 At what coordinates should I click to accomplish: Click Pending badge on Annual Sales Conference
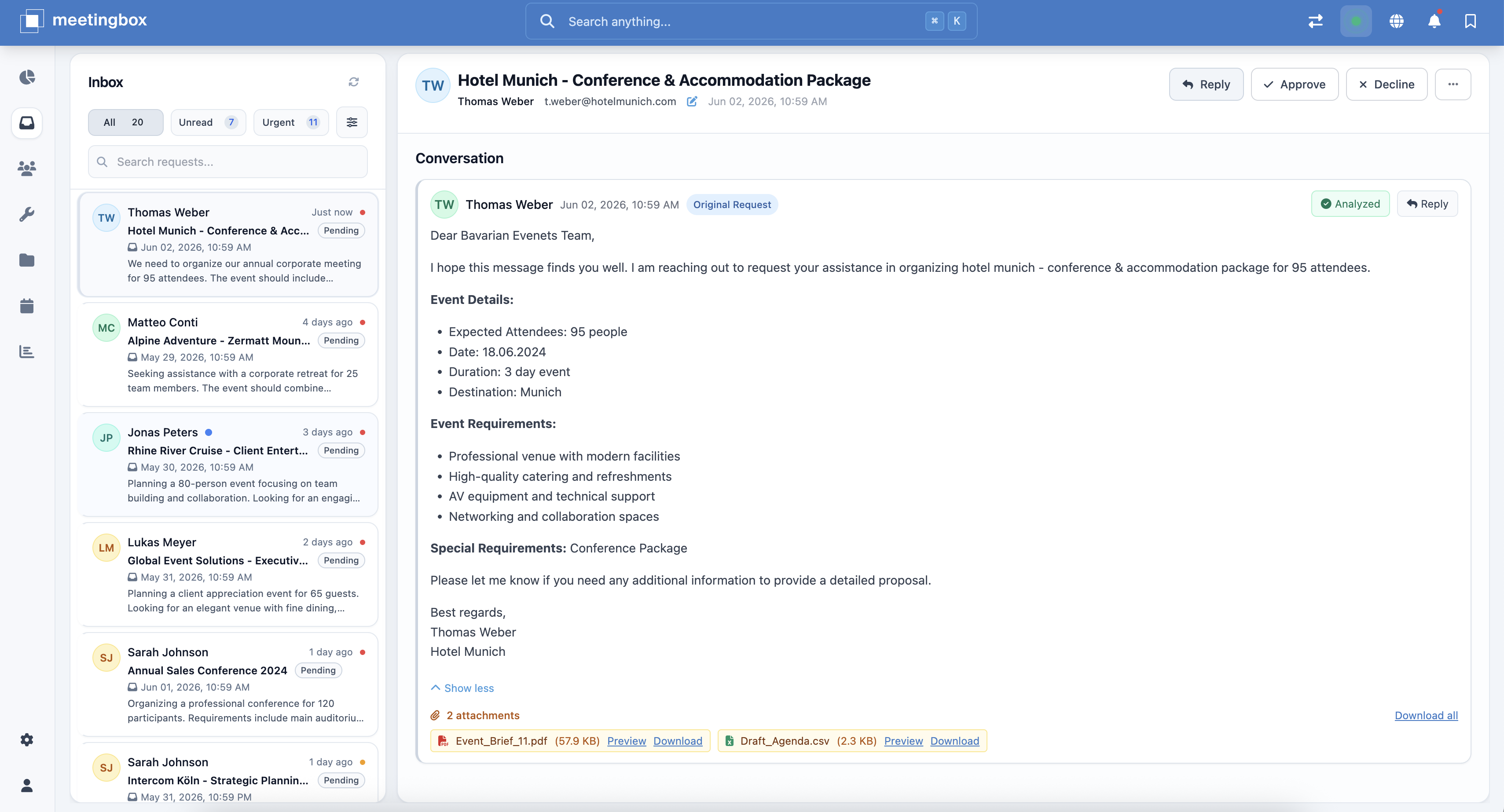click(x=318, y=670)
